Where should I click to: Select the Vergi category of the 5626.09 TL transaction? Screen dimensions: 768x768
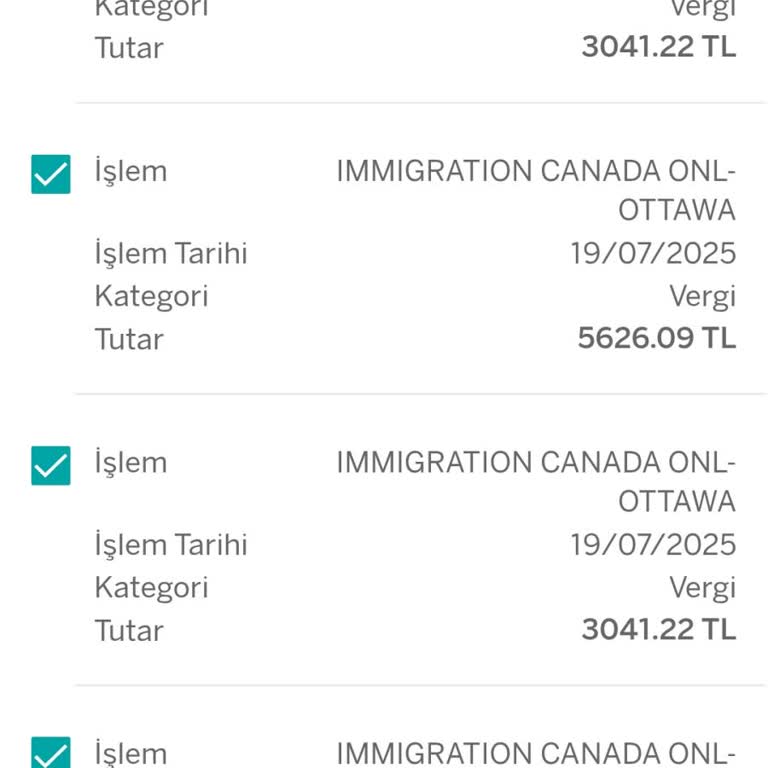click(x=702, y=296)
